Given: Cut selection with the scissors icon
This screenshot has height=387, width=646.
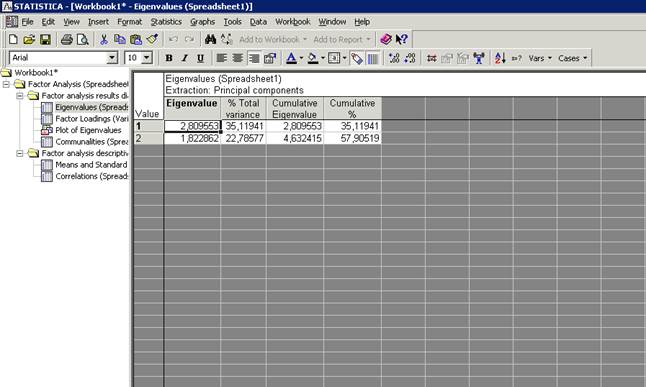Looking at the screenshot, I should tap(103, 40).
